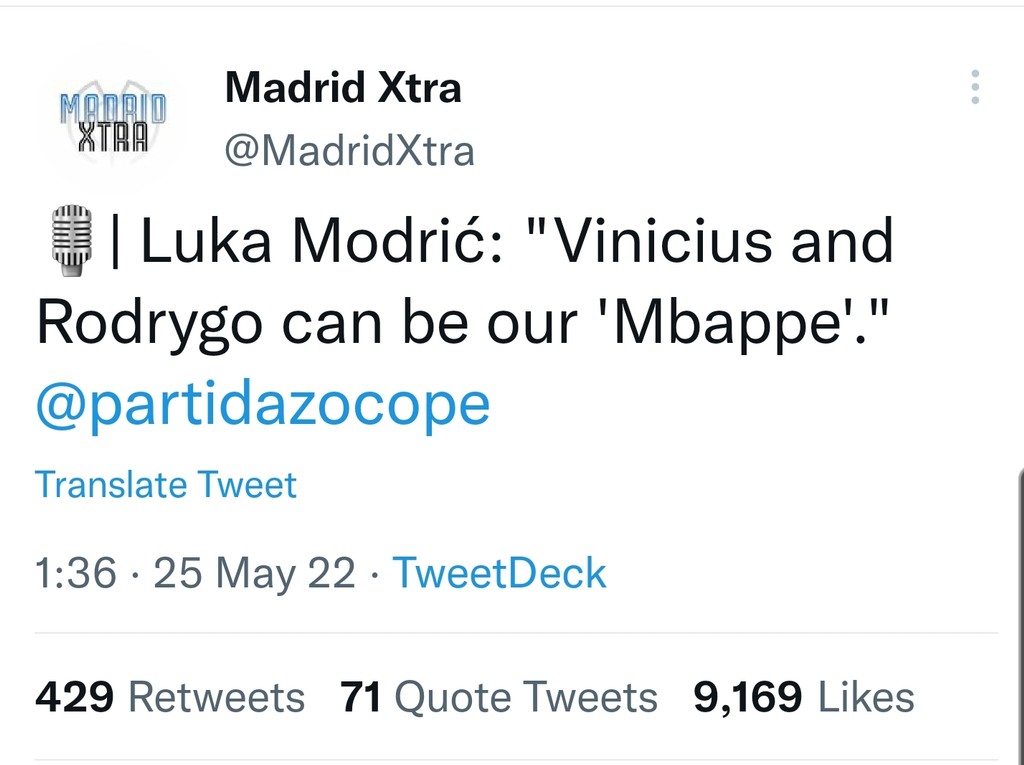Open the @partidazocope mention

263,404
